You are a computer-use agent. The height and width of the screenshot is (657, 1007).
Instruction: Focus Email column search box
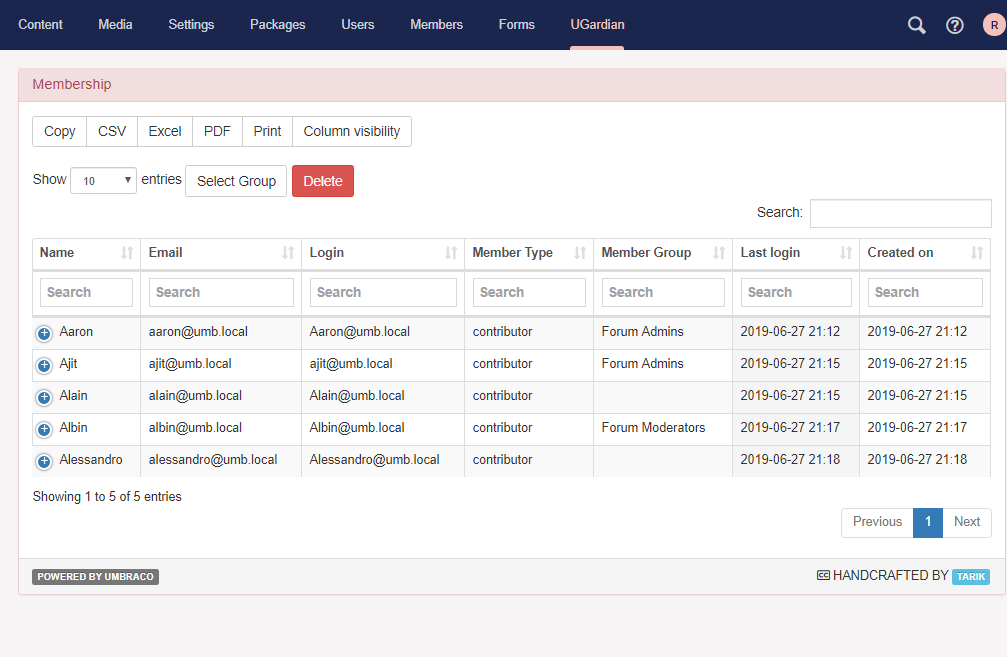[x=221, y=292]
